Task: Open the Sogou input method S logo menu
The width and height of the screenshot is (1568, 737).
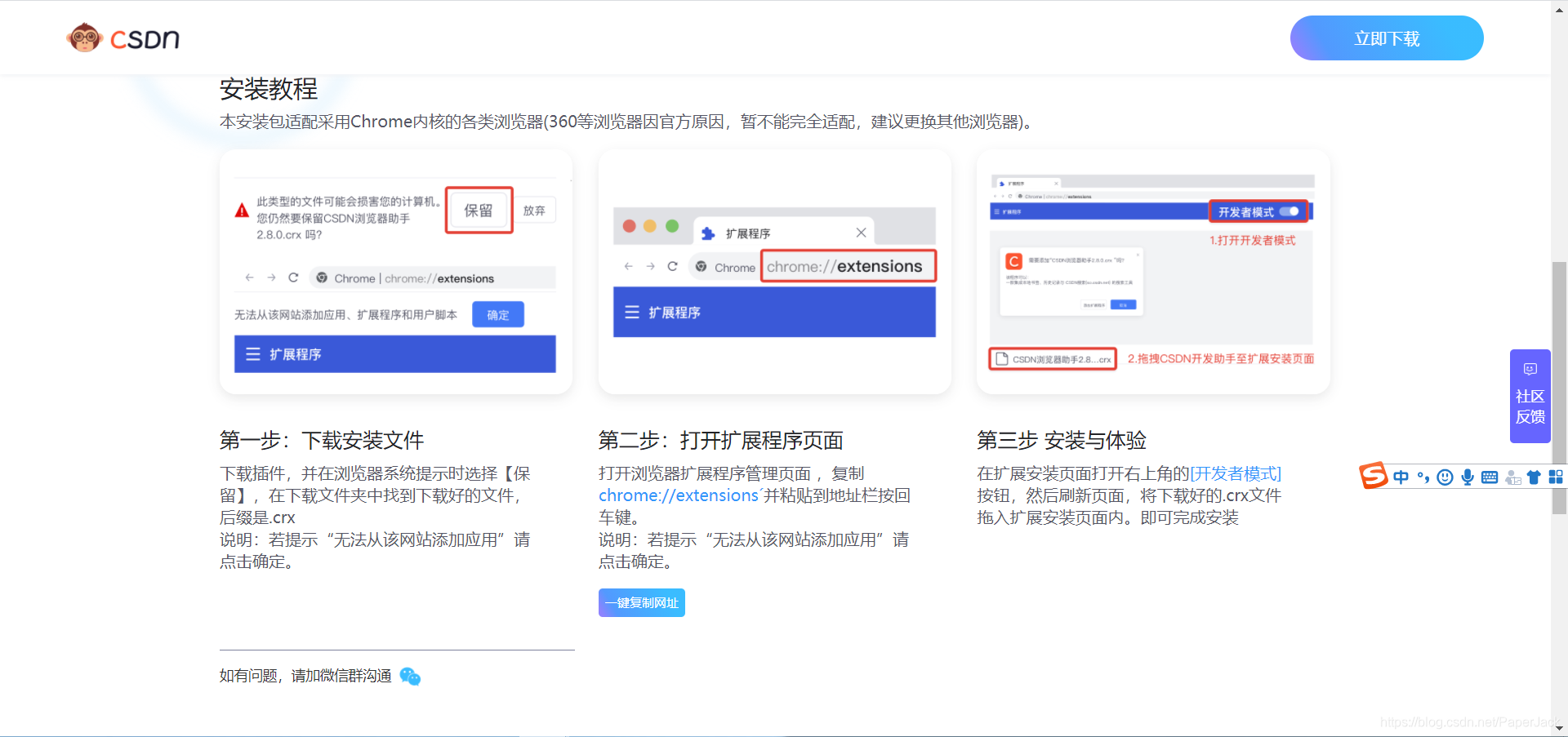Action: point(1374,475)
